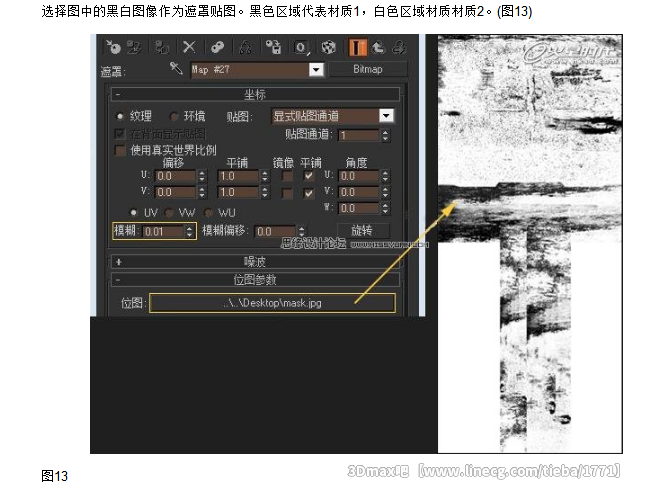Toggle the V 镜像 mirror checkbox
This screenshot has height=490, width=660.
coord(287,193)
